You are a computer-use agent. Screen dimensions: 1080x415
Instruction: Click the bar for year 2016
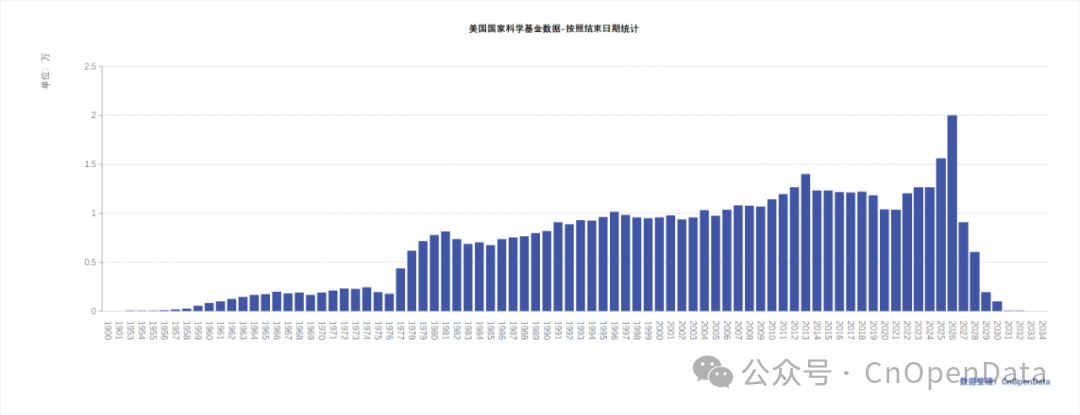point(840,252)
